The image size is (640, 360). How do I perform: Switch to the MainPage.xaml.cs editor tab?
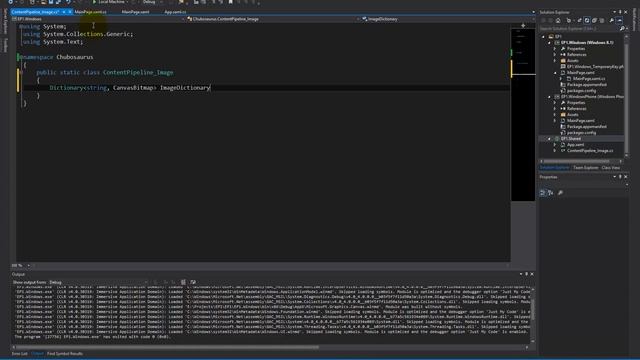tap(90, 12)
